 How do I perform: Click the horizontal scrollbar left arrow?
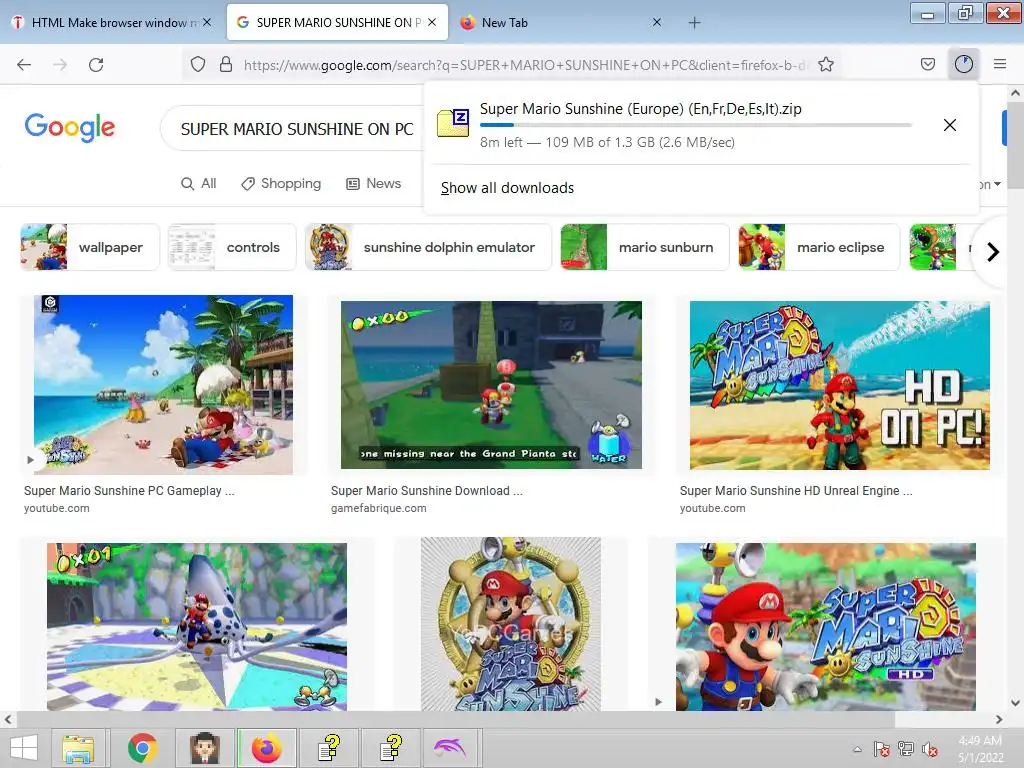pos(7,719)
